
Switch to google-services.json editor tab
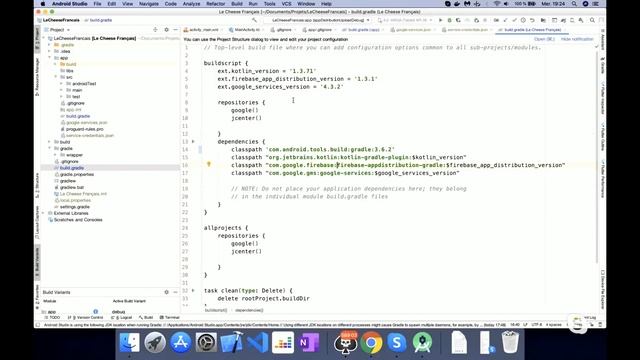coord(412,30)
